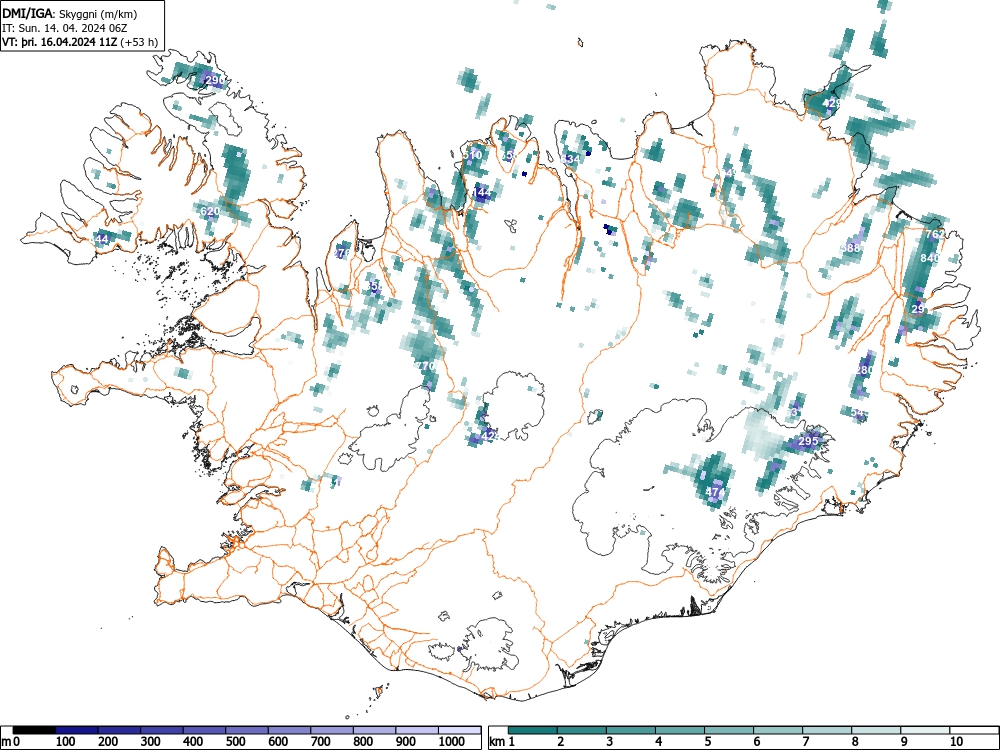The width and height of the screenshot is (1000, 750).
Task: Select the 'km 1' label starting the kilometer legend
Action: [x=503, y=742]
